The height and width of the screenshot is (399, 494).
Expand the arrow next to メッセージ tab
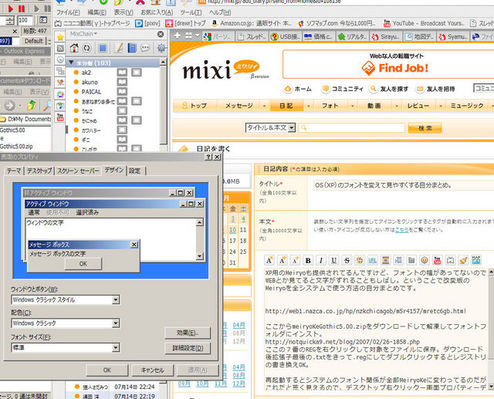264,106
